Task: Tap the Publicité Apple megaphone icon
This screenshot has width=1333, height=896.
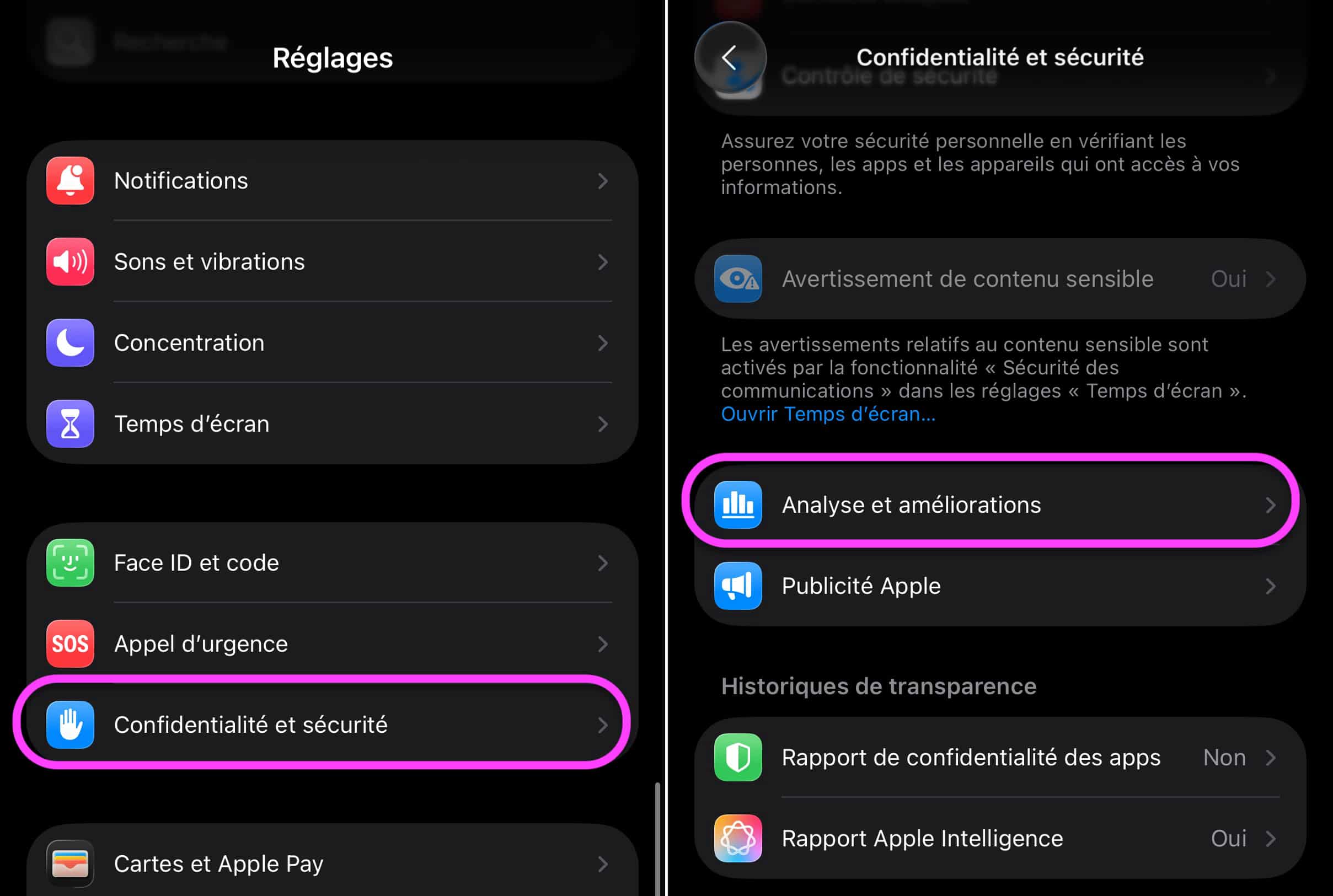Action: (738, 586)
